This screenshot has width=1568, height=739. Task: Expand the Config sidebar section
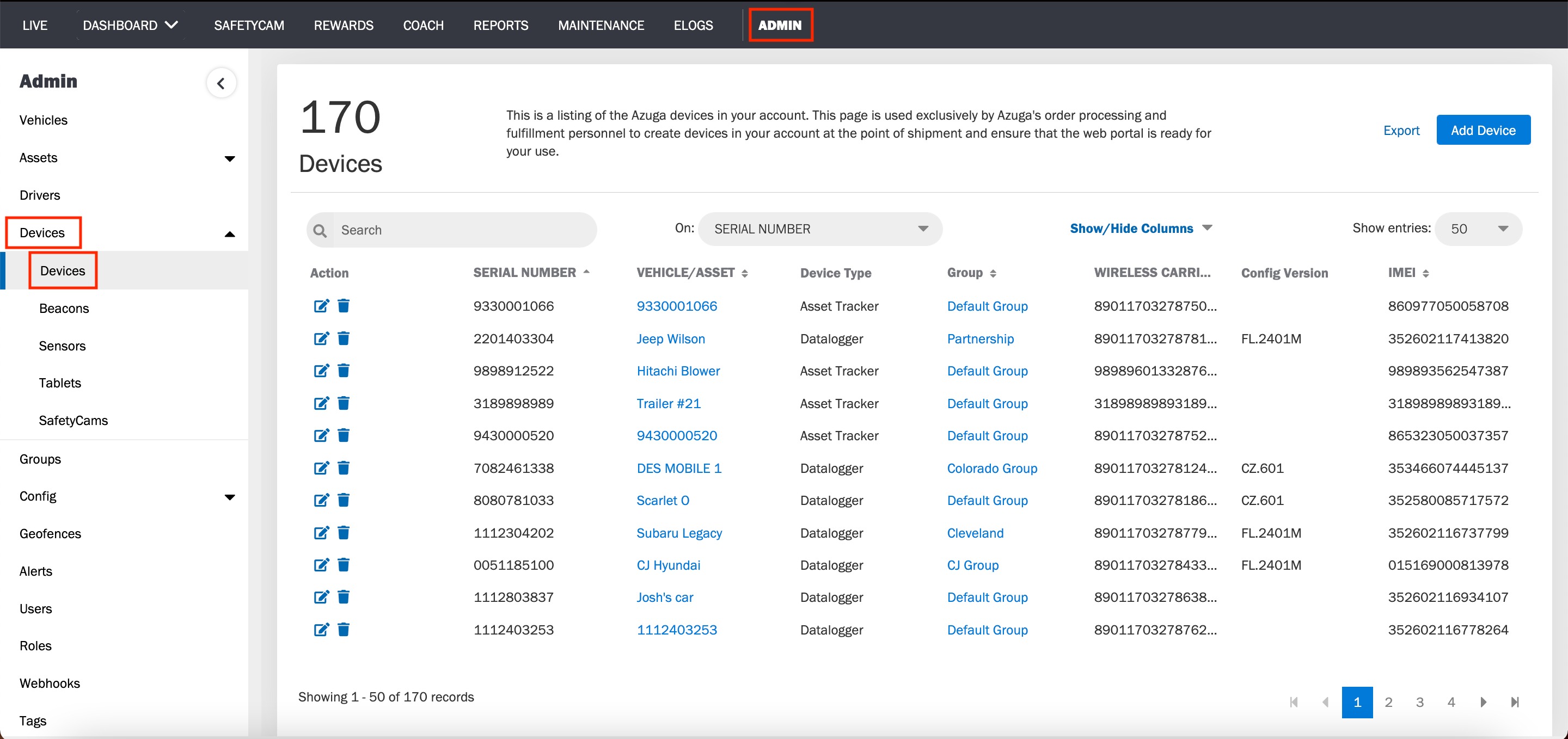(x=229, y=497)
